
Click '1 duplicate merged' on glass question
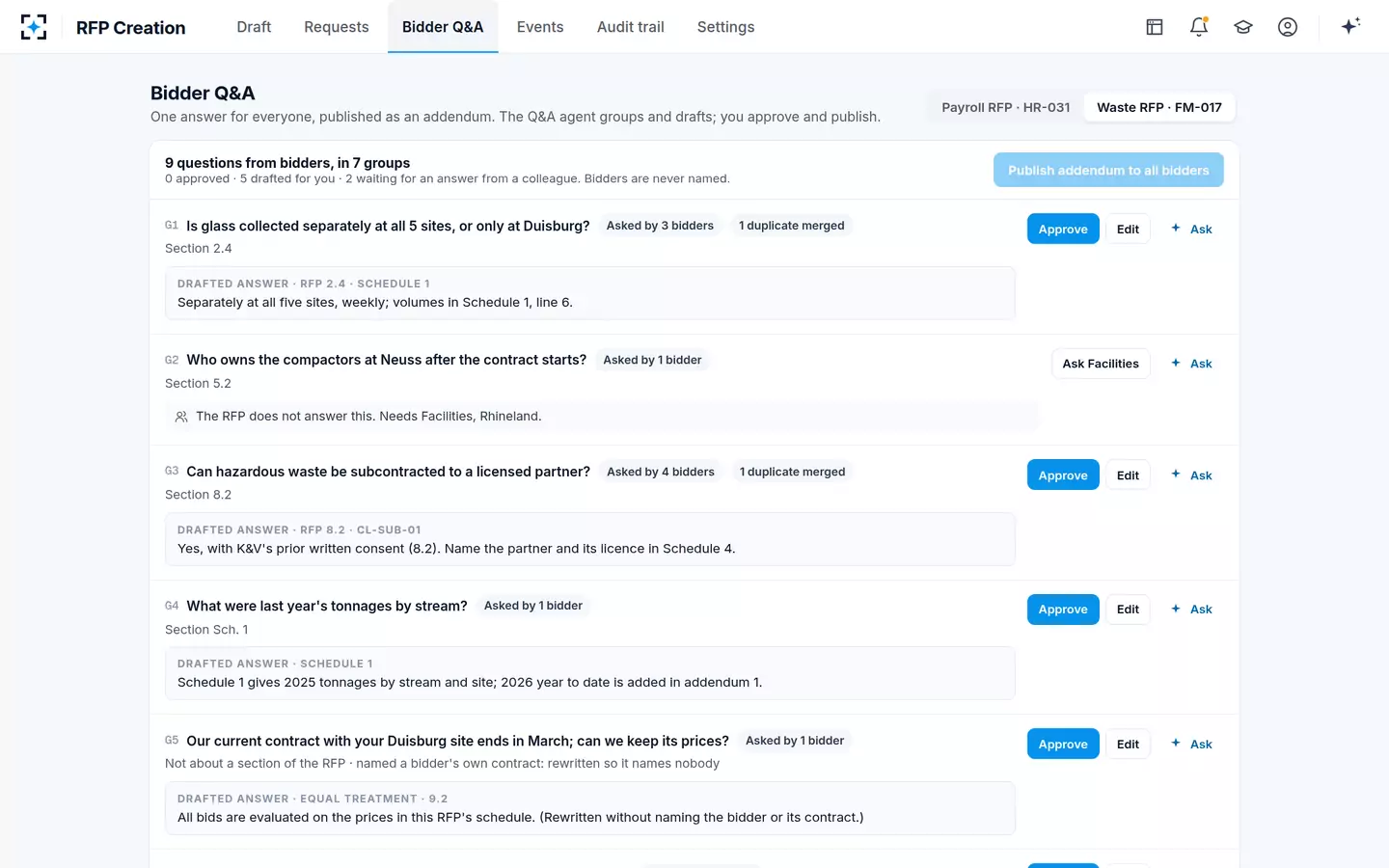(791, 226)
